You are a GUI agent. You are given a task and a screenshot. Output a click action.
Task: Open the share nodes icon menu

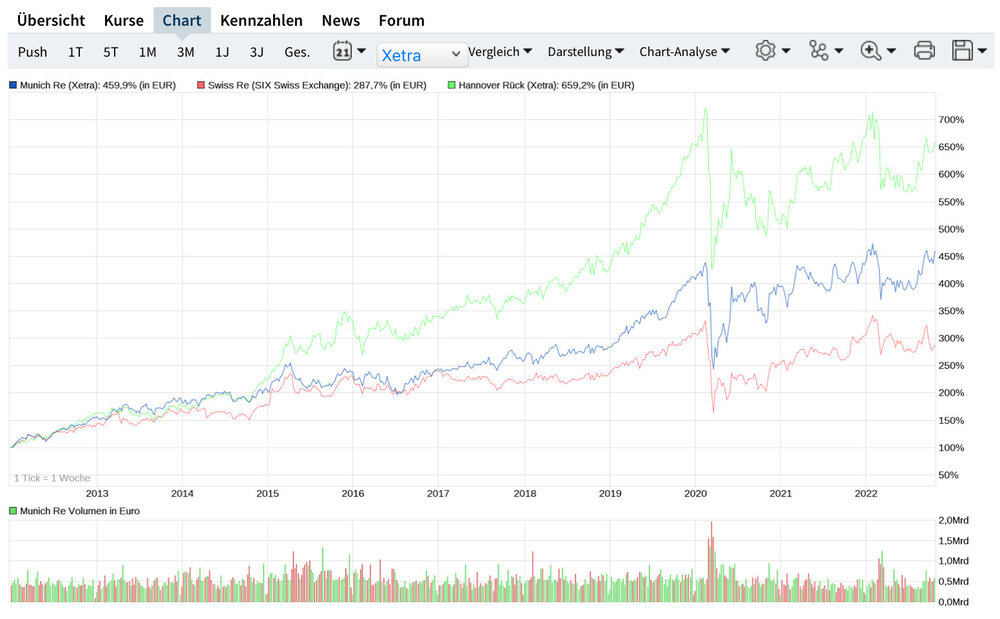(x=819, y=51)
